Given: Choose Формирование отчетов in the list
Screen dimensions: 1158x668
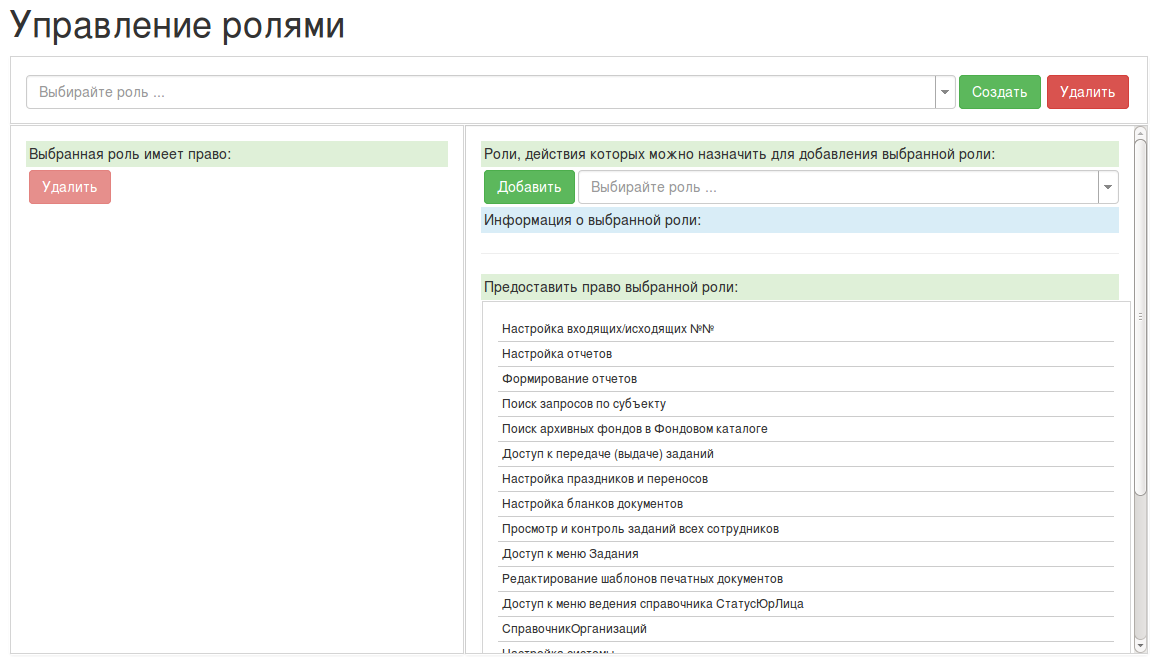Looking at the screenshot, I should pyautogui.click(x=569, y=379).
